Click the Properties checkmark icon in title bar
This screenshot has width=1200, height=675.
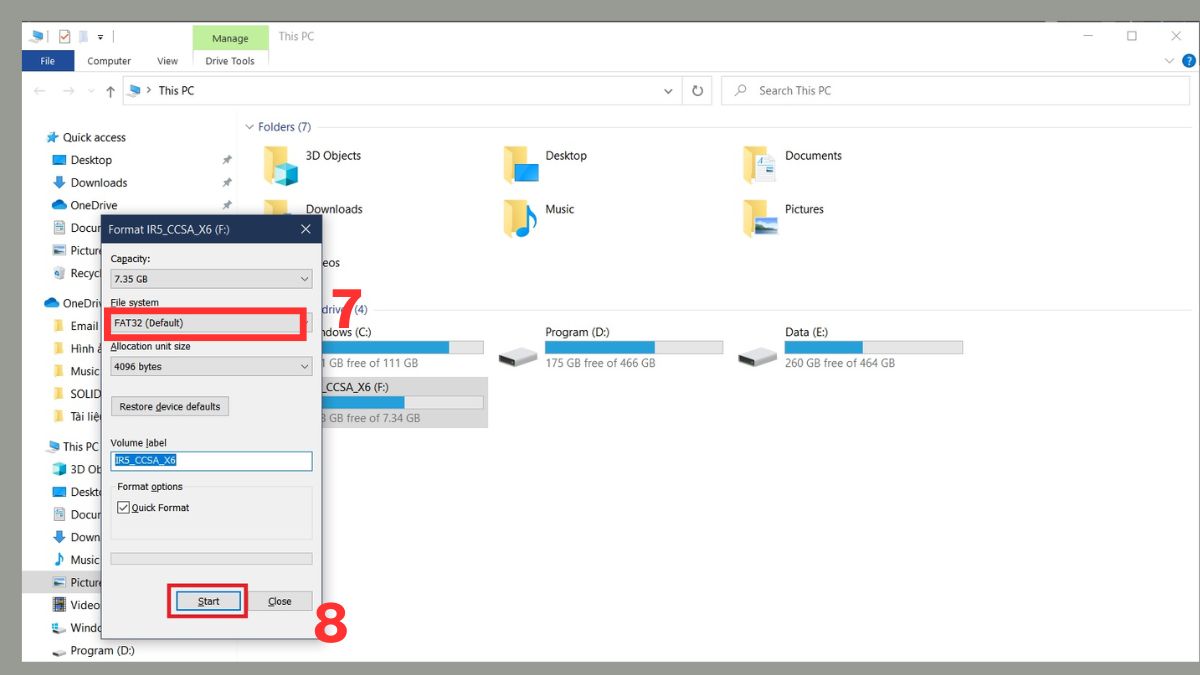tap(65, 36)
